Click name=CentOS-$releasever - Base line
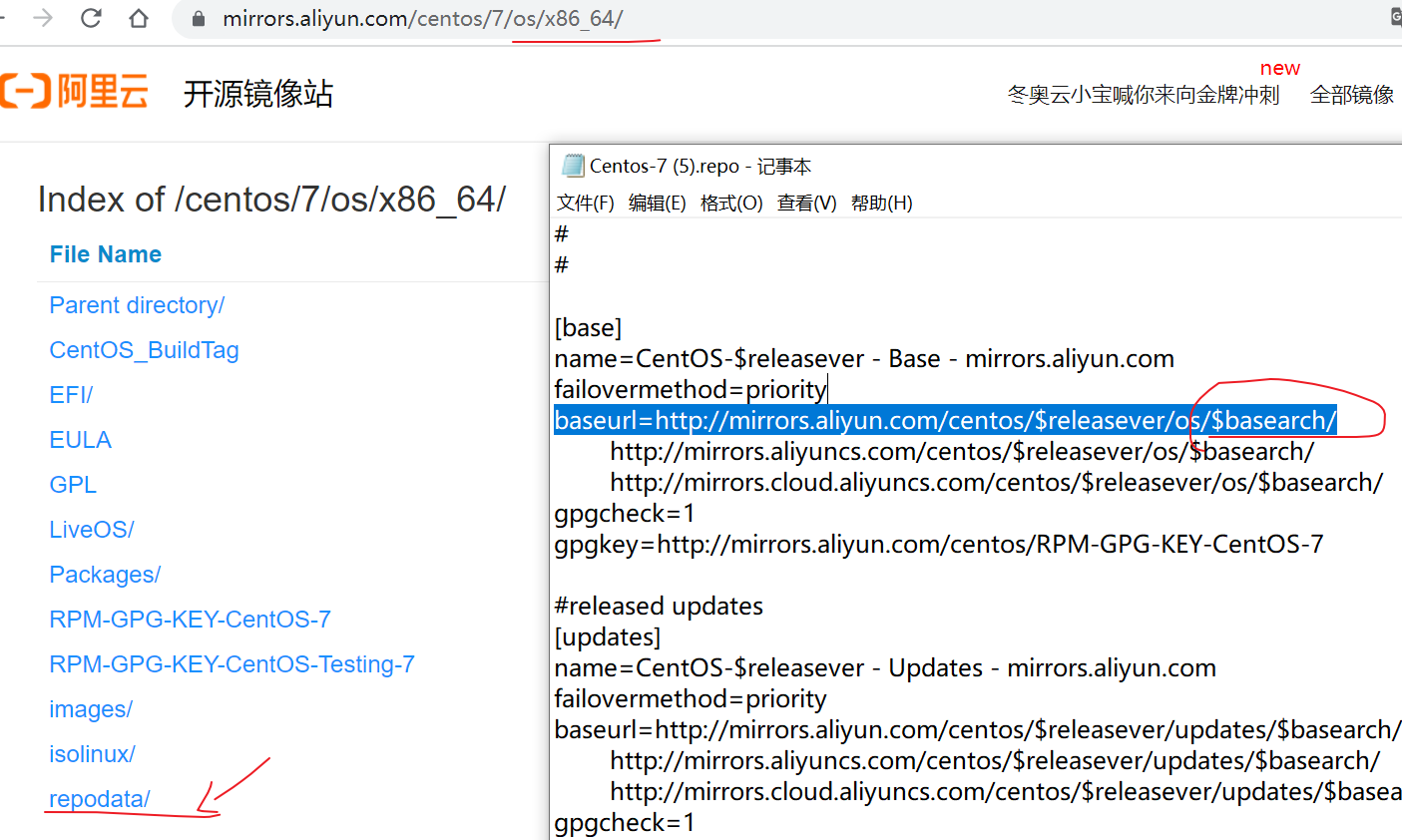The width and height of the screenshot is (1402, 840). (864, 358)
